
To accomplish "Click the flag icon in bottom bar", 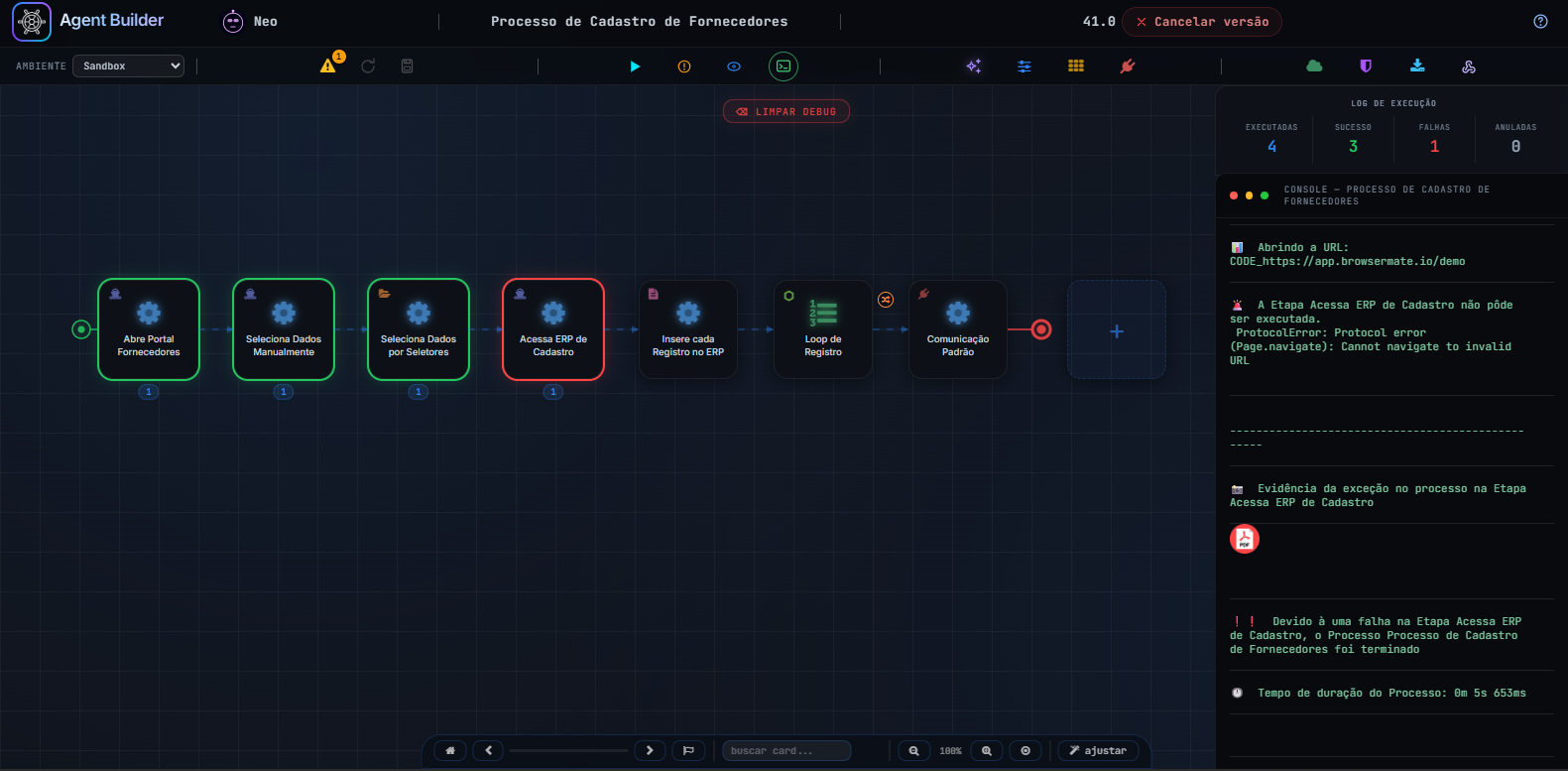I will tap(688, 750).
